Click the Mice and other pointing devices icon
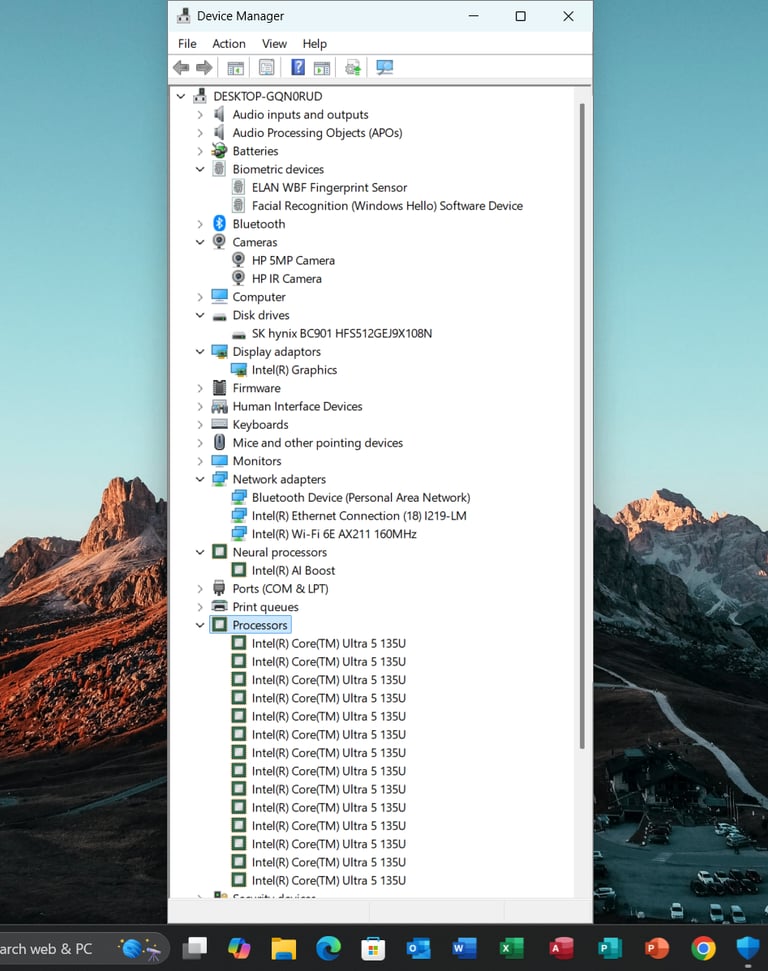Viewport: 768px width, 971px height. pos(219,442)
